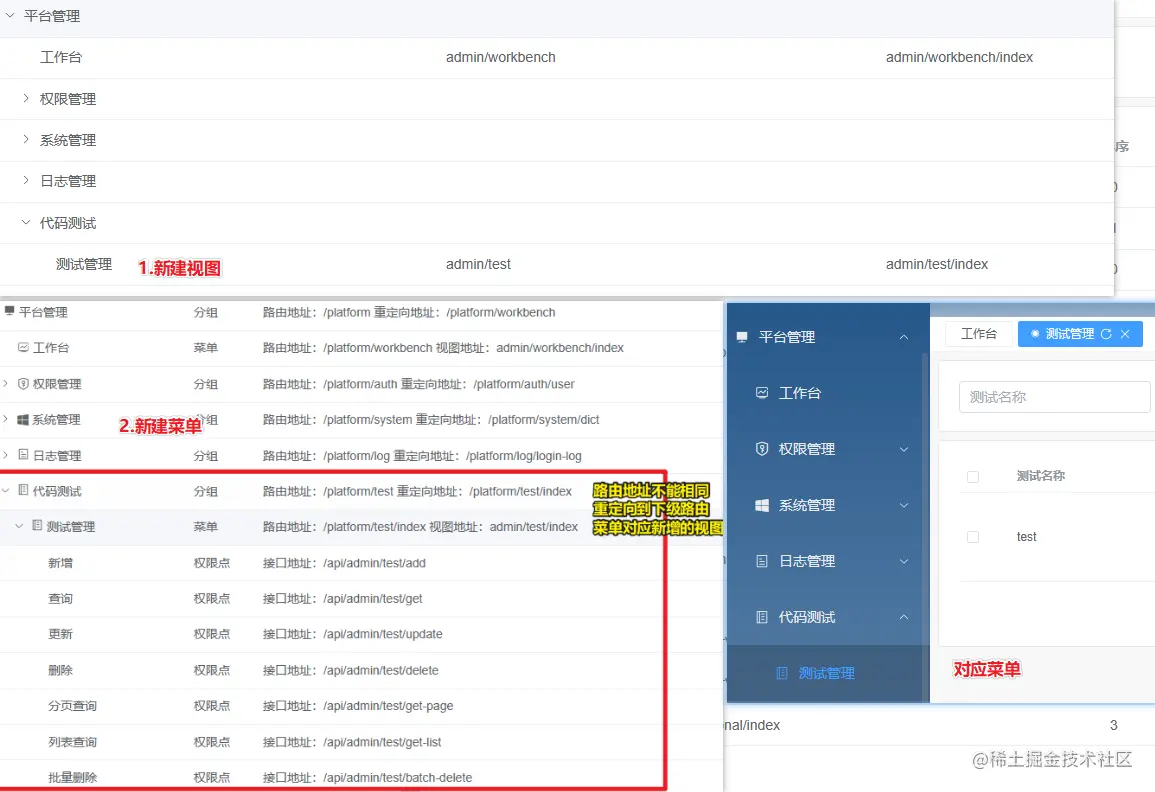Screen dimensions: 1155x792
Task: Click the 工作台 chart icon in dark sidebar
Action: 762,393
